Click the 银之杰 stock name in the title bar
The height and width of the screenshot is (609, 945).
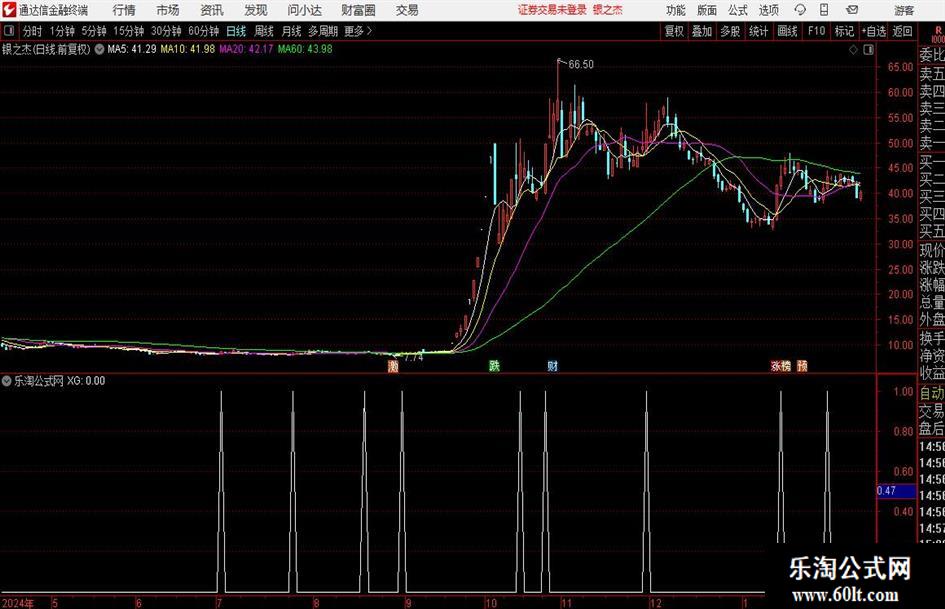tap(608, 10)
